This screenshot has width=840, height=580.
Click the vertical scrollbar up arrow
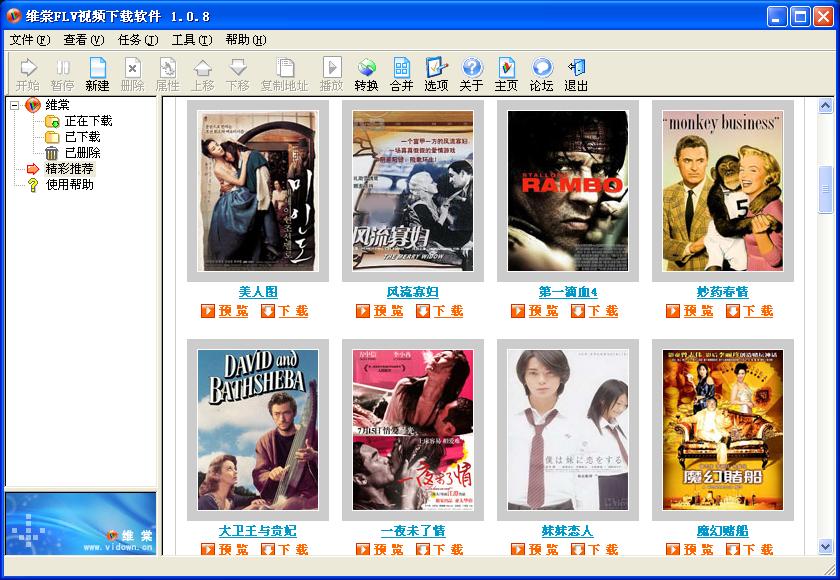coord(826,106)
